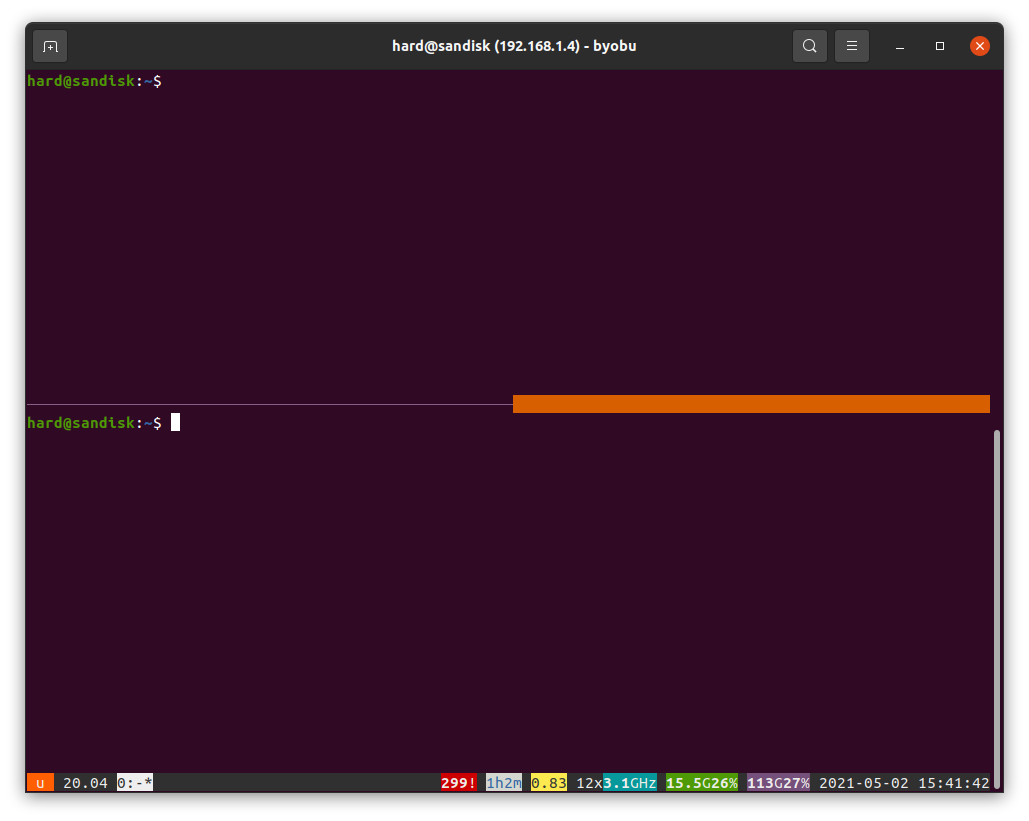Click the byobu logo indicator in status bar
This screenshot has width=1029, height=821.
pyautogui.click(x=40, y=783)
